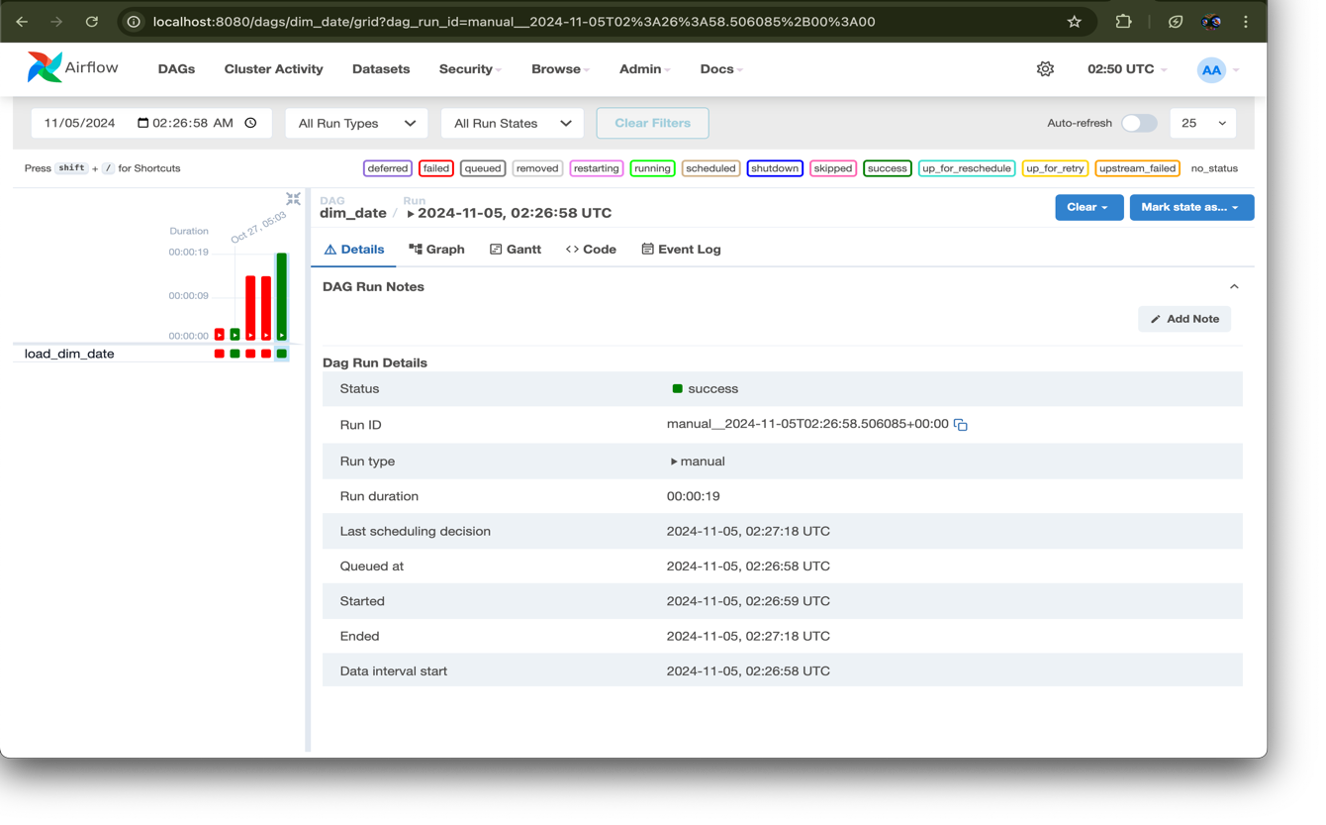Open browser extensions puzzle icon
The height and width of the screenshot is (825, 1326).
[x=1123, y=21]
